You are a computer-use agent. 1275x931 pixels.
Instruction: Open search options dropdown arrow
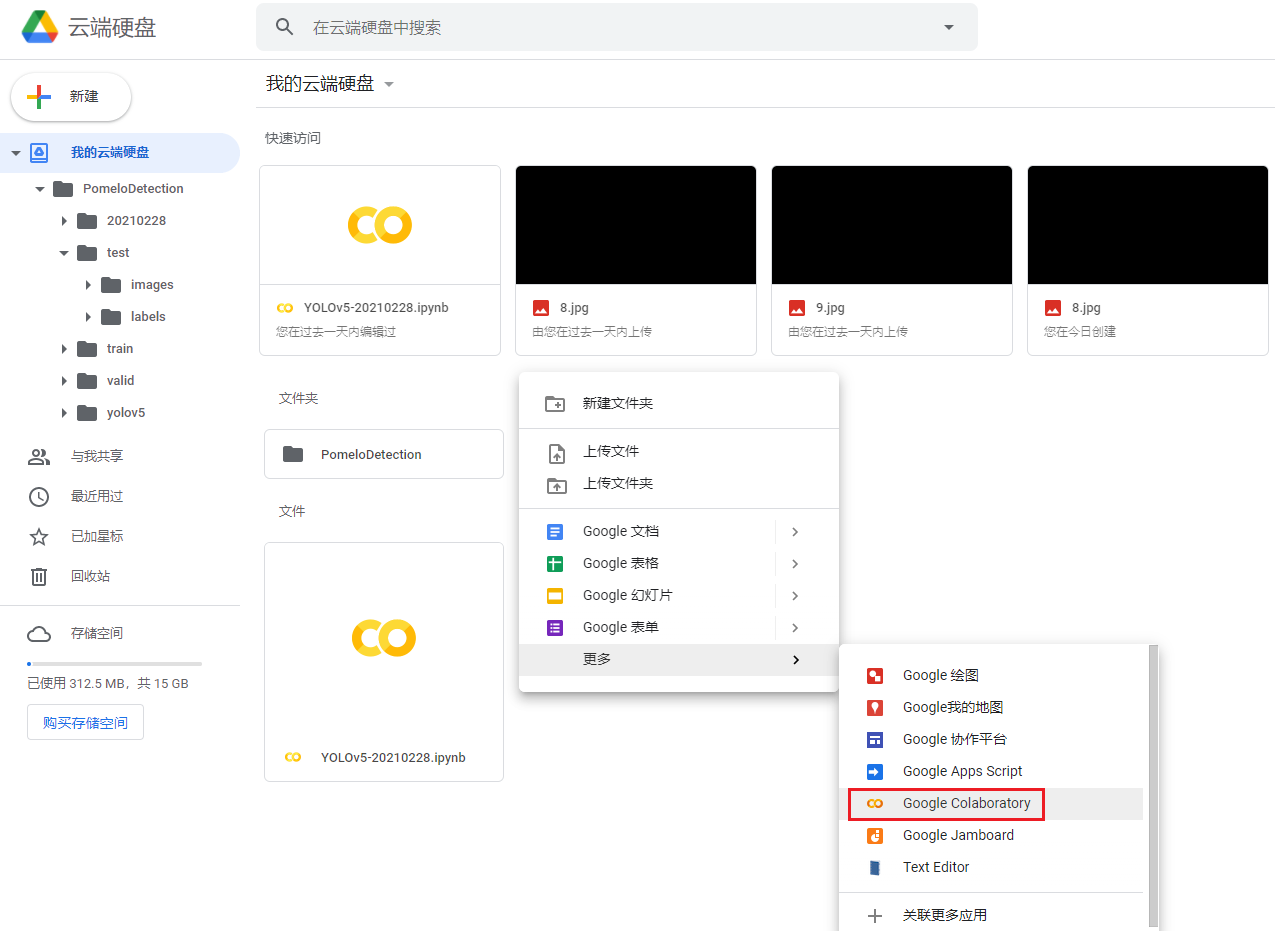point(949,27)
